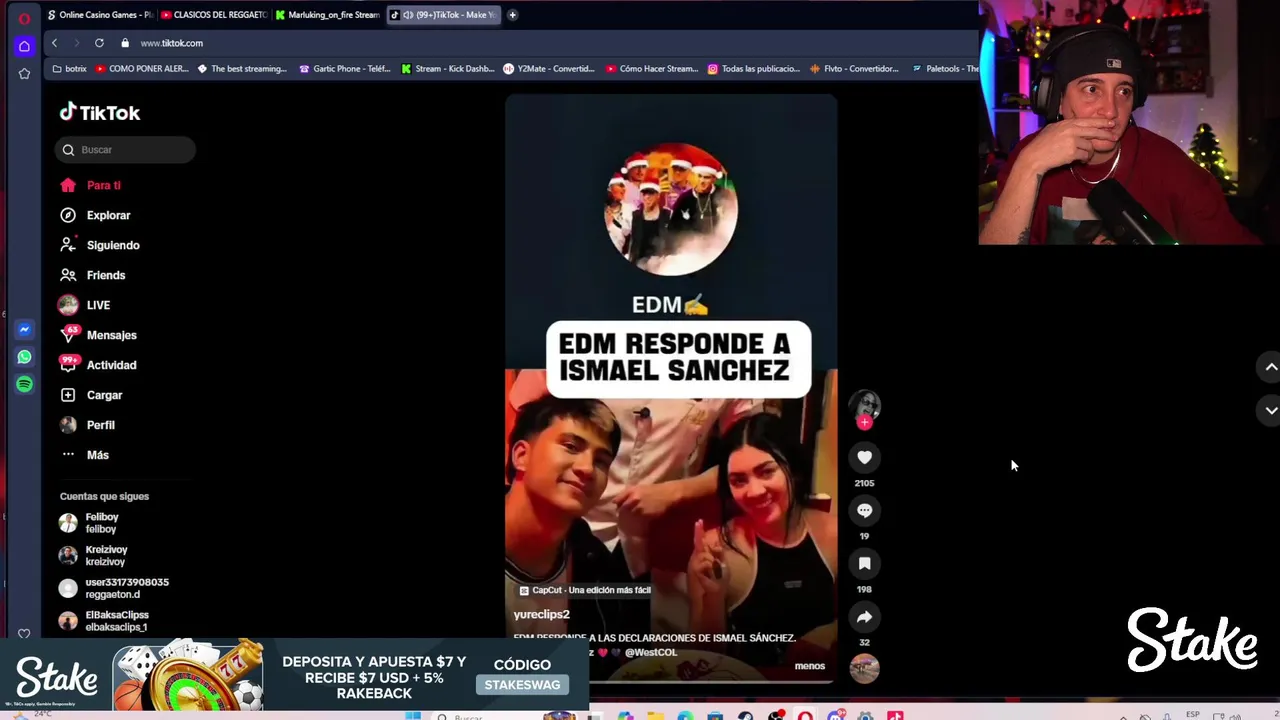Mute the TikTok tab audio icon
Image resolution: width=1280 pixels, height=720 pixels.
(408, 15)
